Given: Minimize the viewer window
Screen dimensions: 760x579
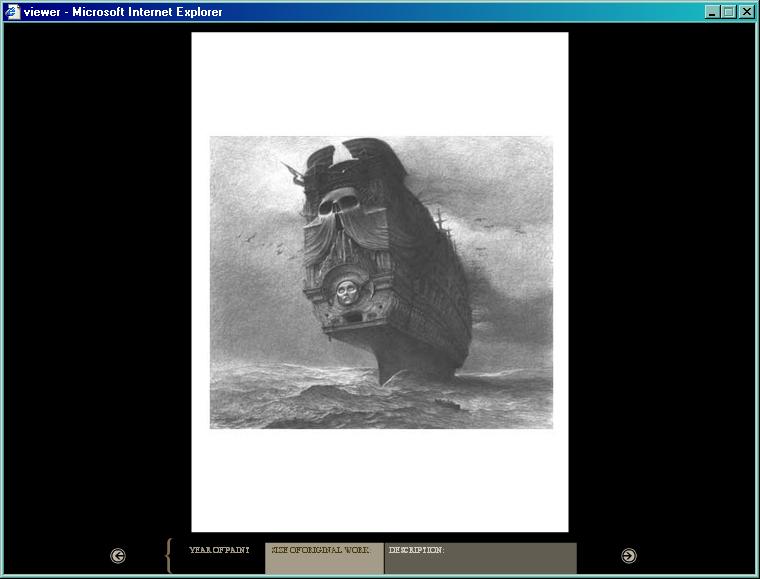Looking at the screenshot, I should click(x=712, y=12).
